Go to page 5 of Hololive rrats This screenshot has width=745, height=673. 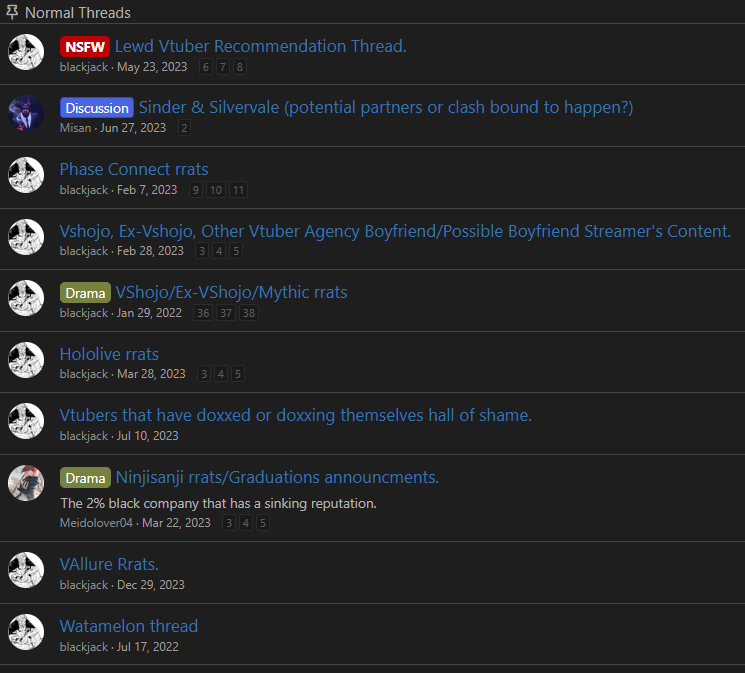(x=238, y=374)
